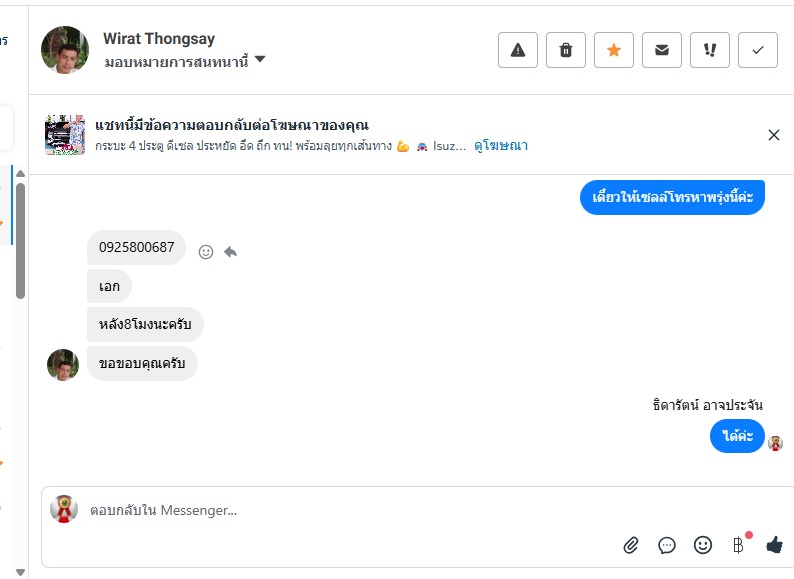The width and height of the screenshot is (794, 579).
Task: Move conversation to trash
Action: tap(566, 51)
